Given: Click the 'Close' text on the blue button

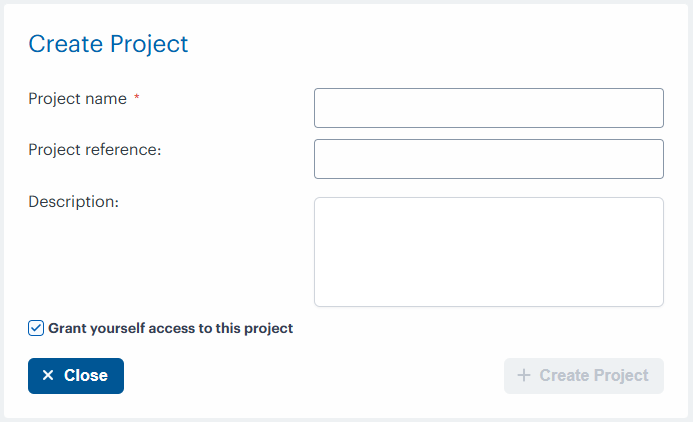Looking at the screenshot, I should pyautogui.click(x=86, y=376).
